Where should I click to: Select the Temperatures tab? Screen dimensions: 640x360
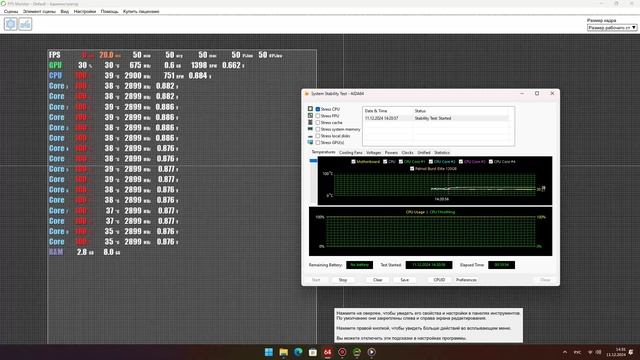point(323,152)
